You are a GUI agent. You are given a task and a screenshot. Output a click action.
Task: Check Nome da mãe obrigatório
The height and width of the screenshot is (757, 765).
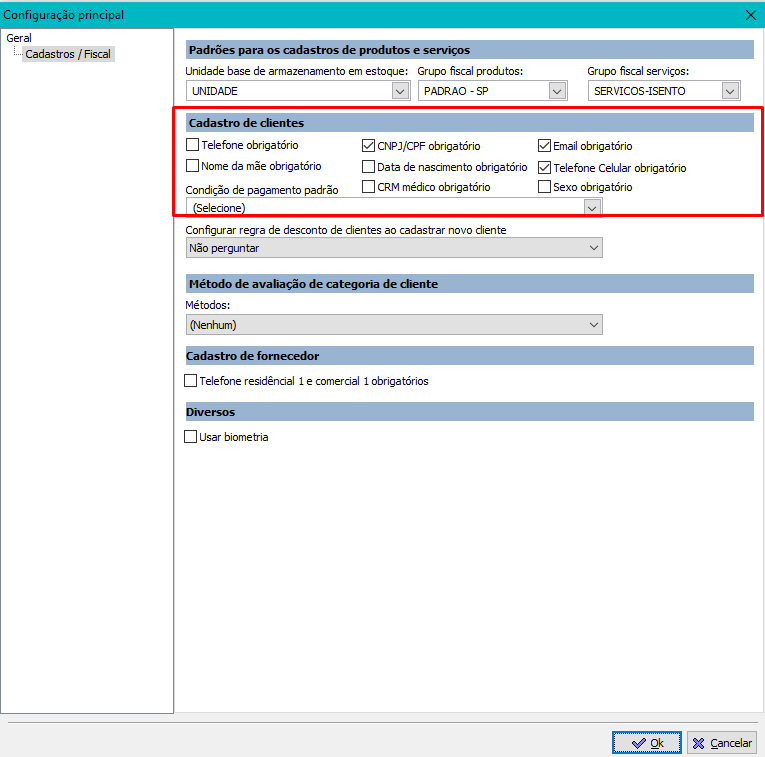click(x=193, y=166)
